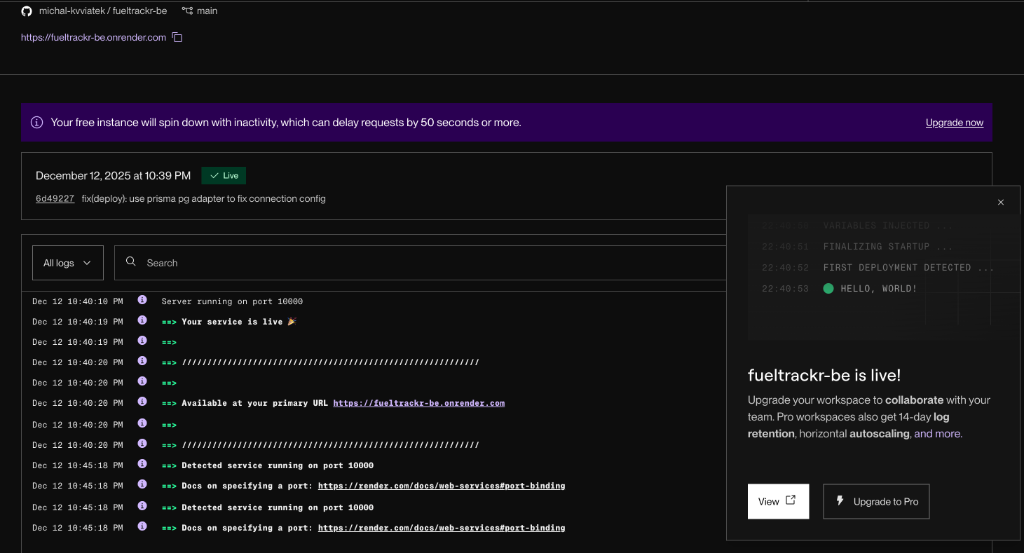The image size is (1024, 553).
Task: Copy the fueltrackr-be service URL
Action: (177, 37)
